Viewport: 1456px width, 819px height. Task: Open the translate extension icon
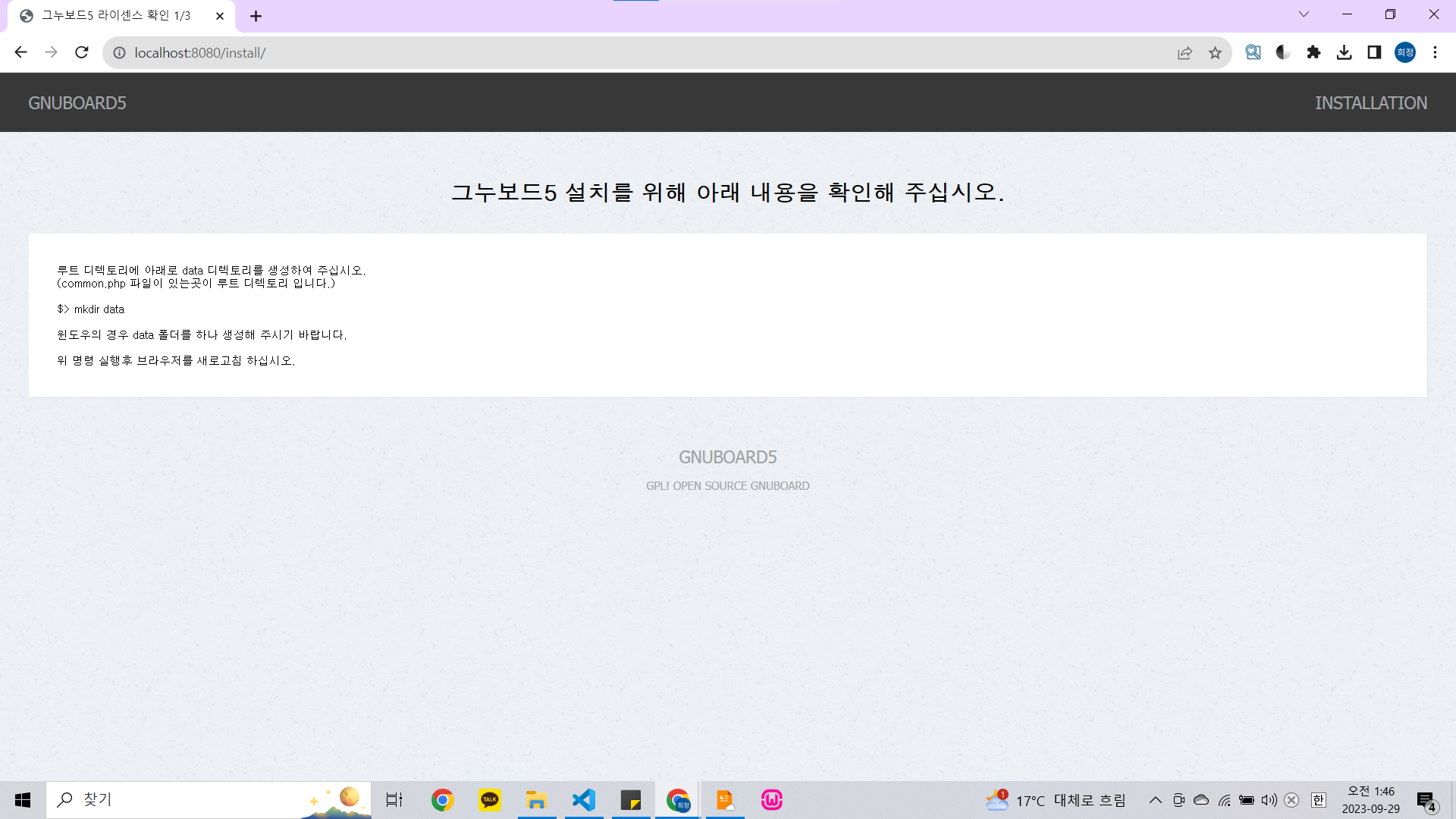tap(1253, 52)
